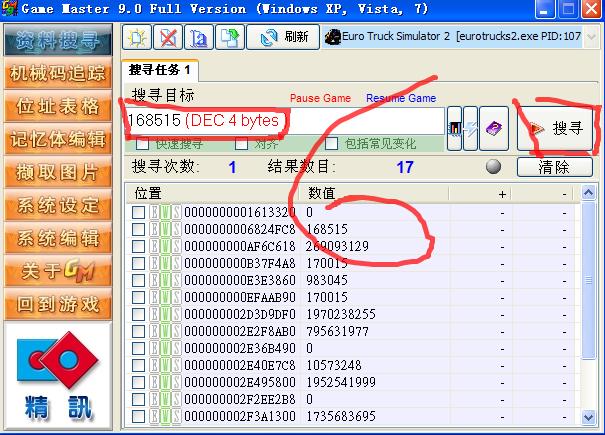Click the W icon on row 0000000006824FC8
The width and height of the screenshot is (605, 435).
[166, 229]
